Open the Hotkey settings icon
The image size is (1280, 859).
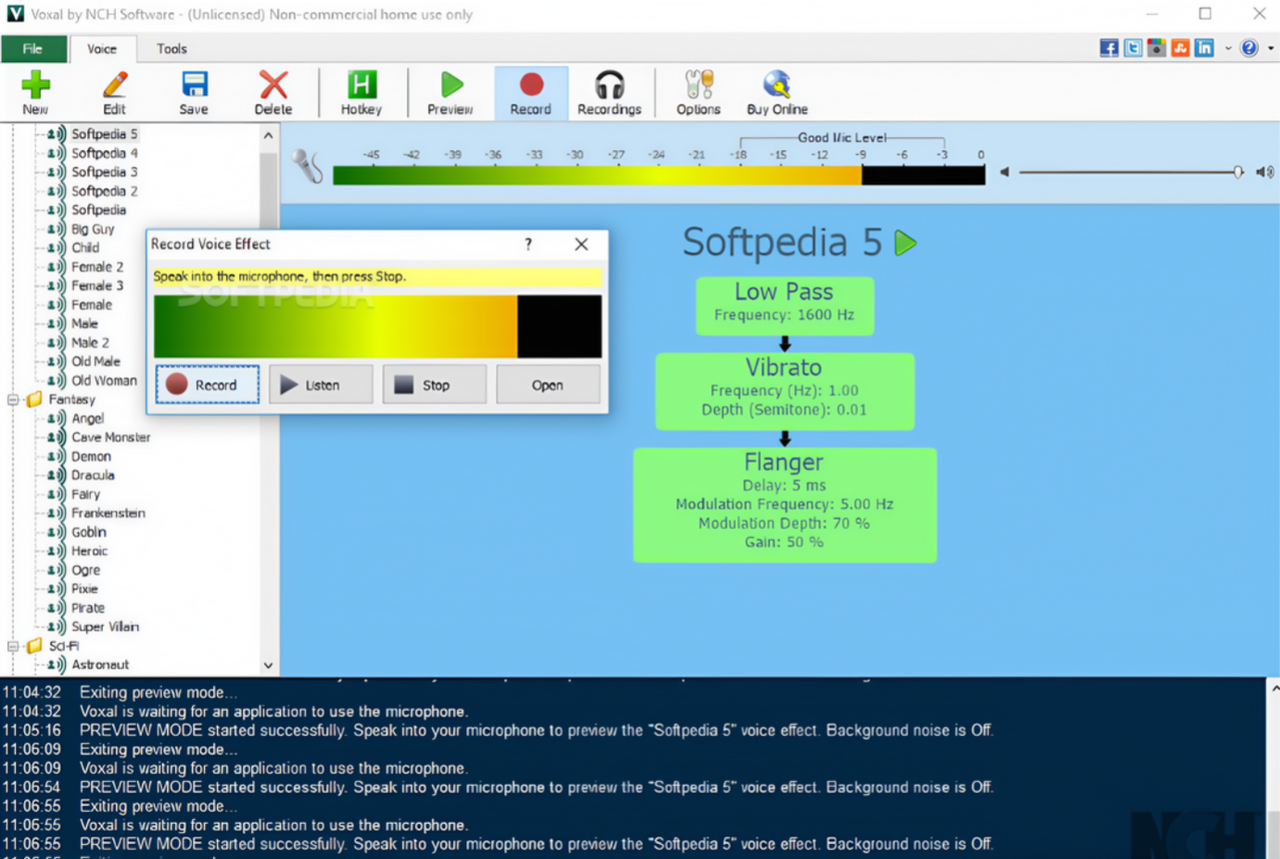(361, 86)
